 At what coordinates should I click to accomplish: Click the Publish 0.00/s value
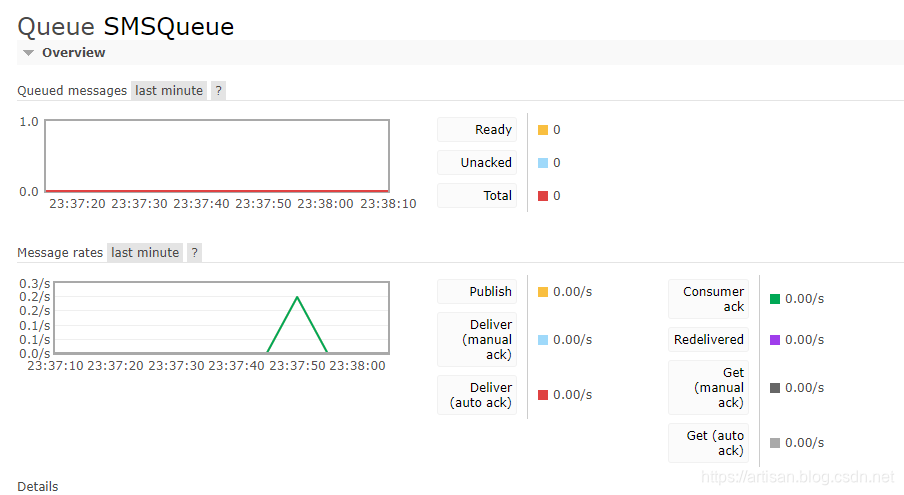(572, 292)
